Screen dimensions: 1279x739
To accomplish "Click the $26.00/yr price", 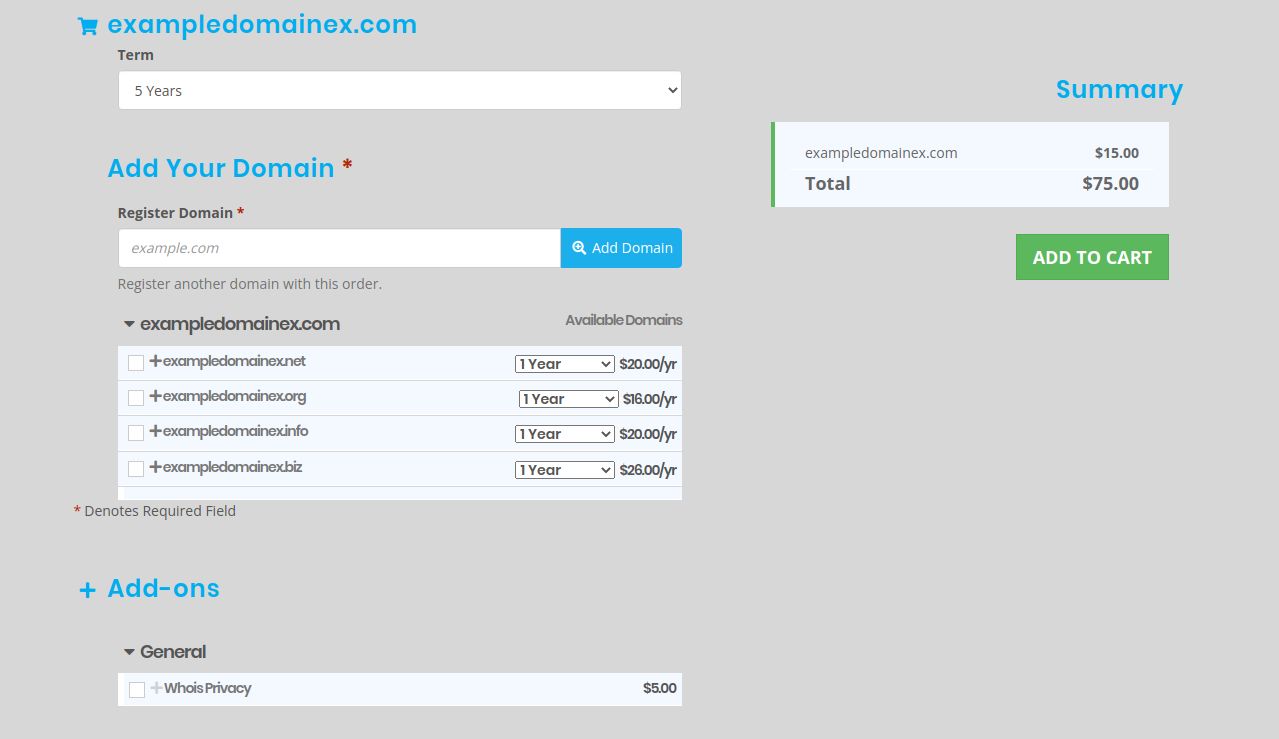I will click(648, 470).
